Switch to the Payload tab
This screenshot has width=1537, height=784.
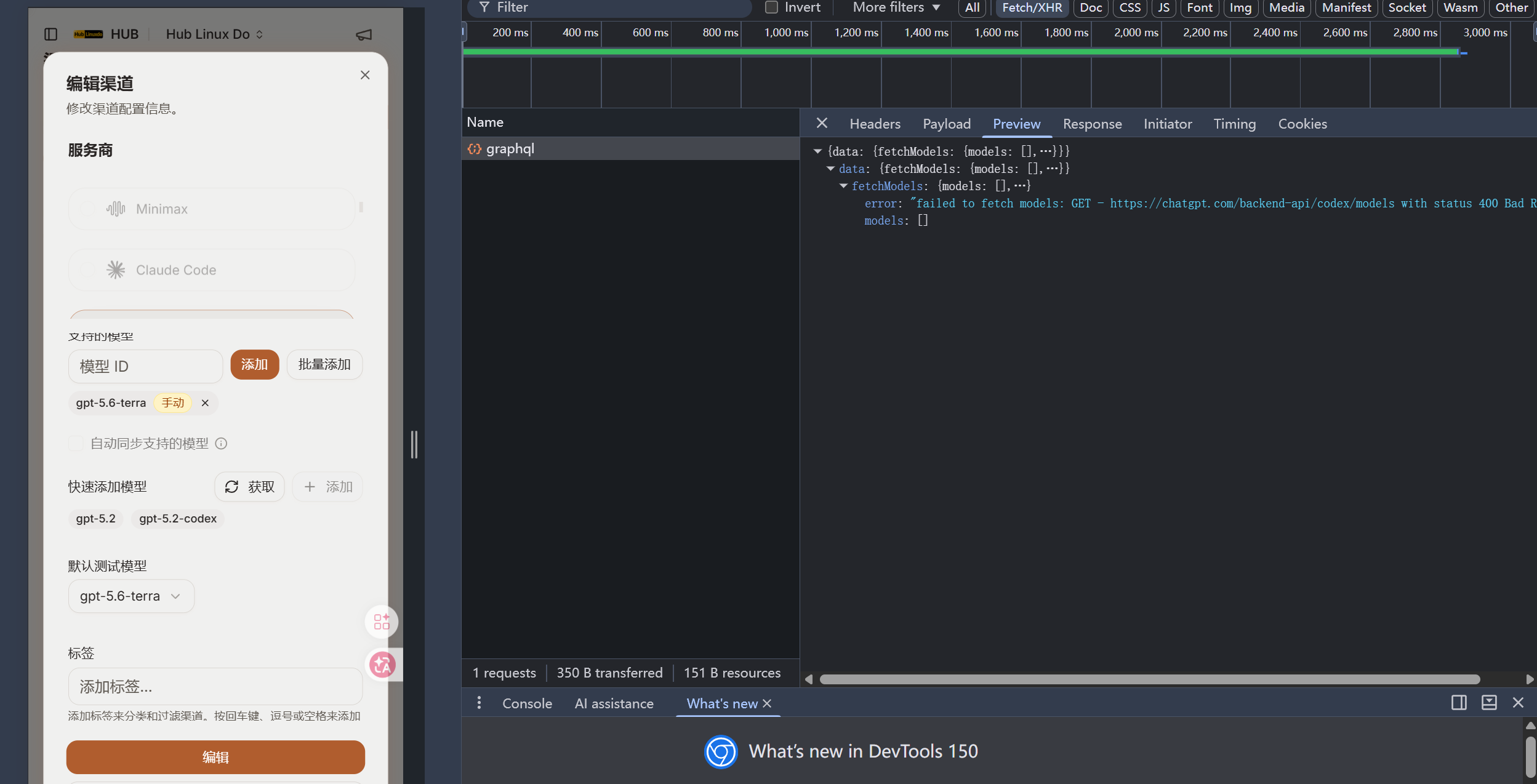point(947,124)
